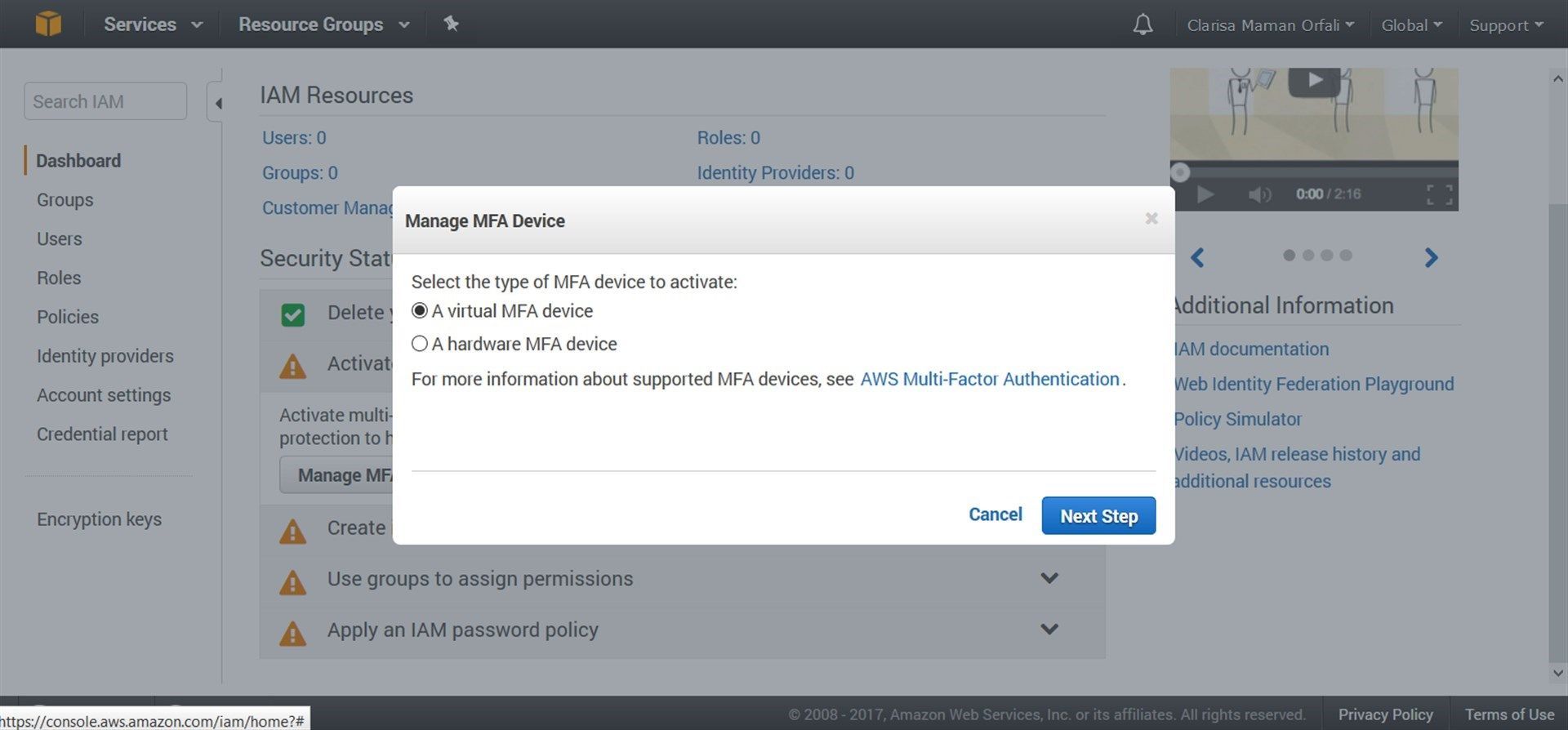1568x730 pixels.
Task: Mute the video using speaker icon
Action: (x=1259, y=194)
